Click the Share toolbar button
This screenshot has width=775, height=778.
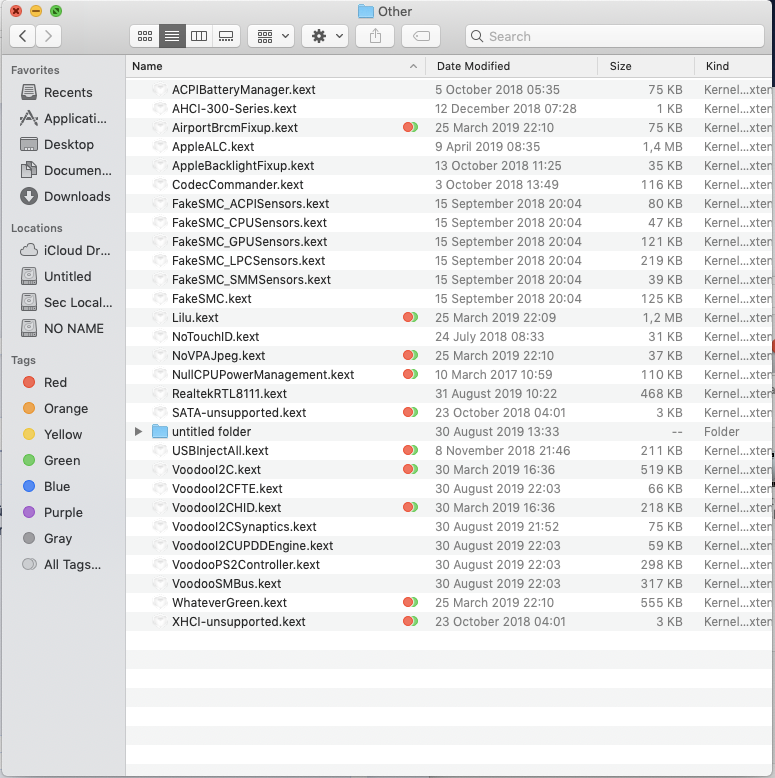375,36
